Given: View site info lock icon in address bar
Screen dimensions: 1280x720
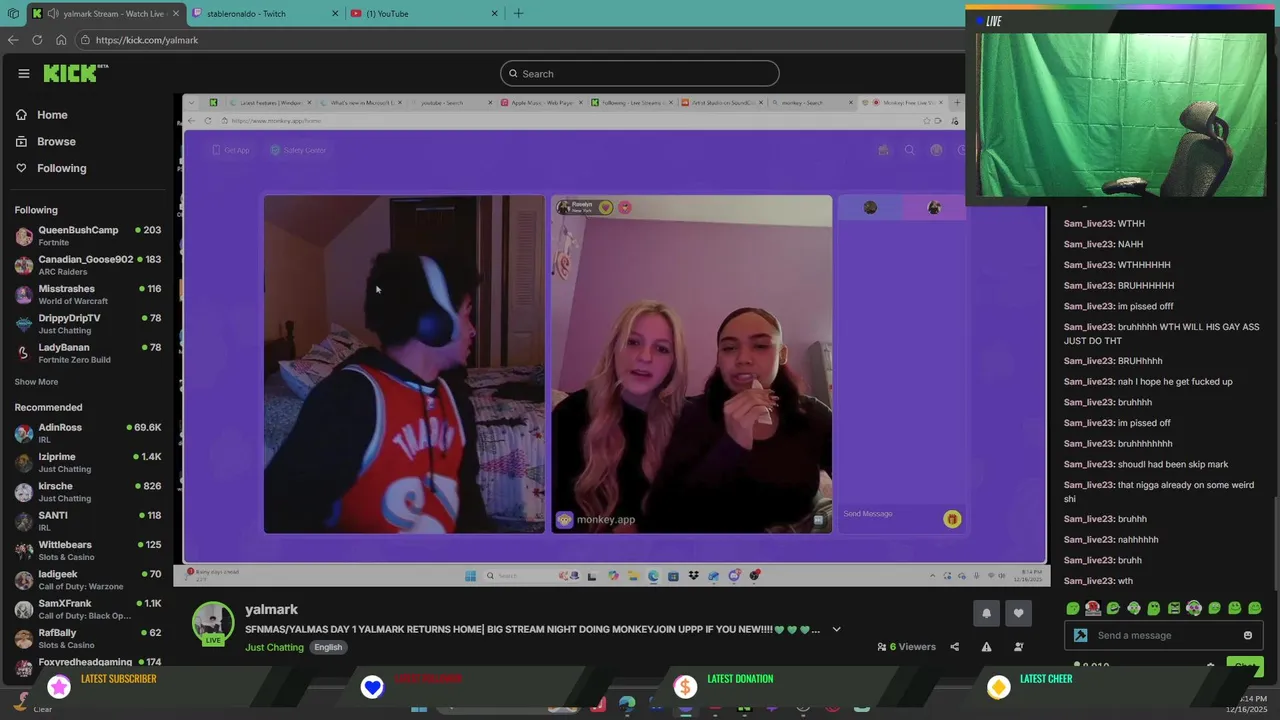Looking at the screenshot, I should click(x=86, y=40).
